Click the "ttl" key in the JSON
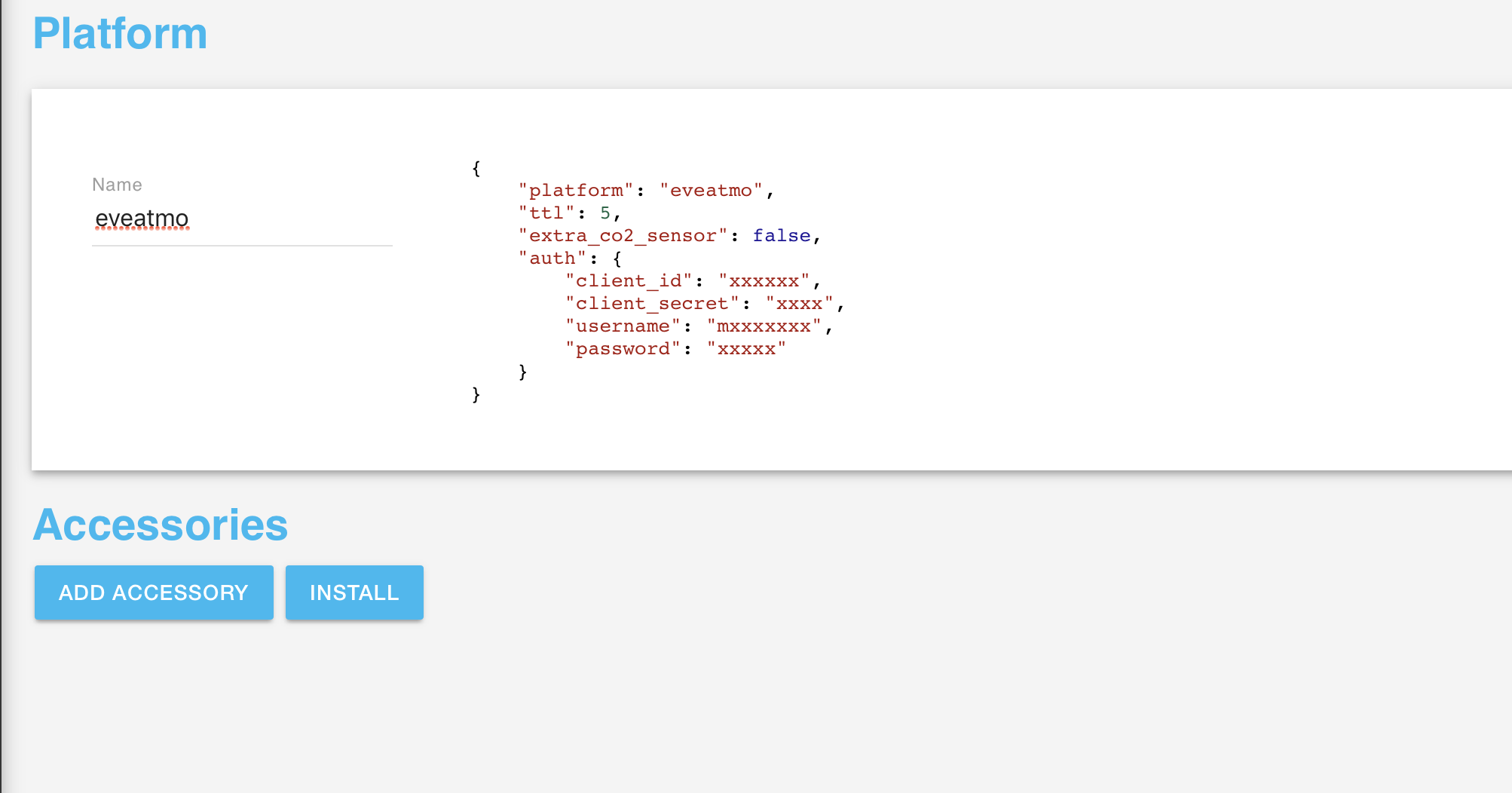This screenshot has width=1512, height=793. 546,213
